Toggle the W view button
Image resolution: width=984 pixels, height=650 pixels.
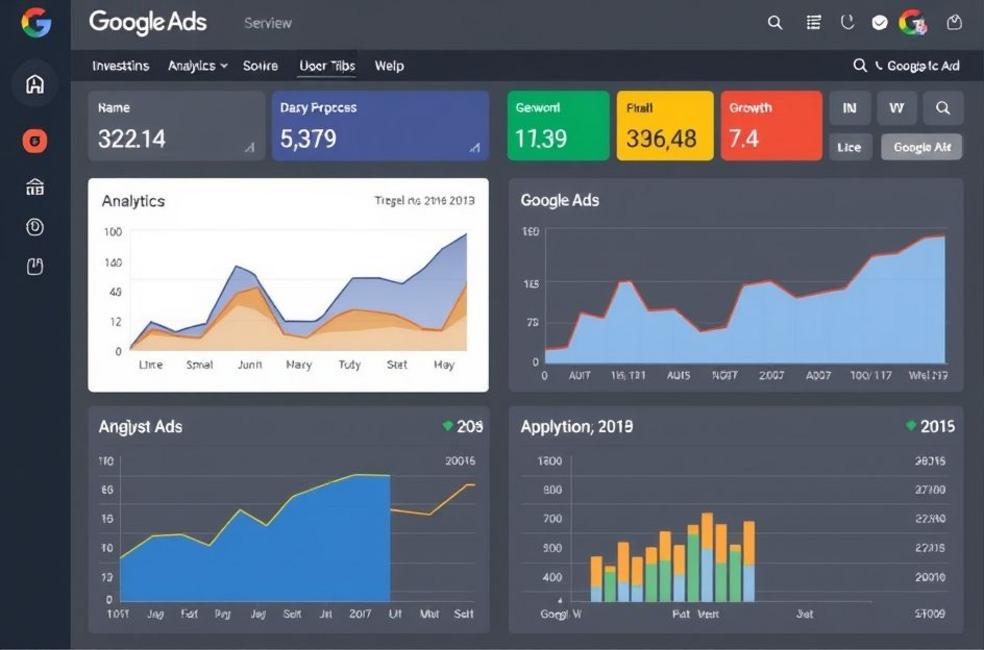click(896, 107)
